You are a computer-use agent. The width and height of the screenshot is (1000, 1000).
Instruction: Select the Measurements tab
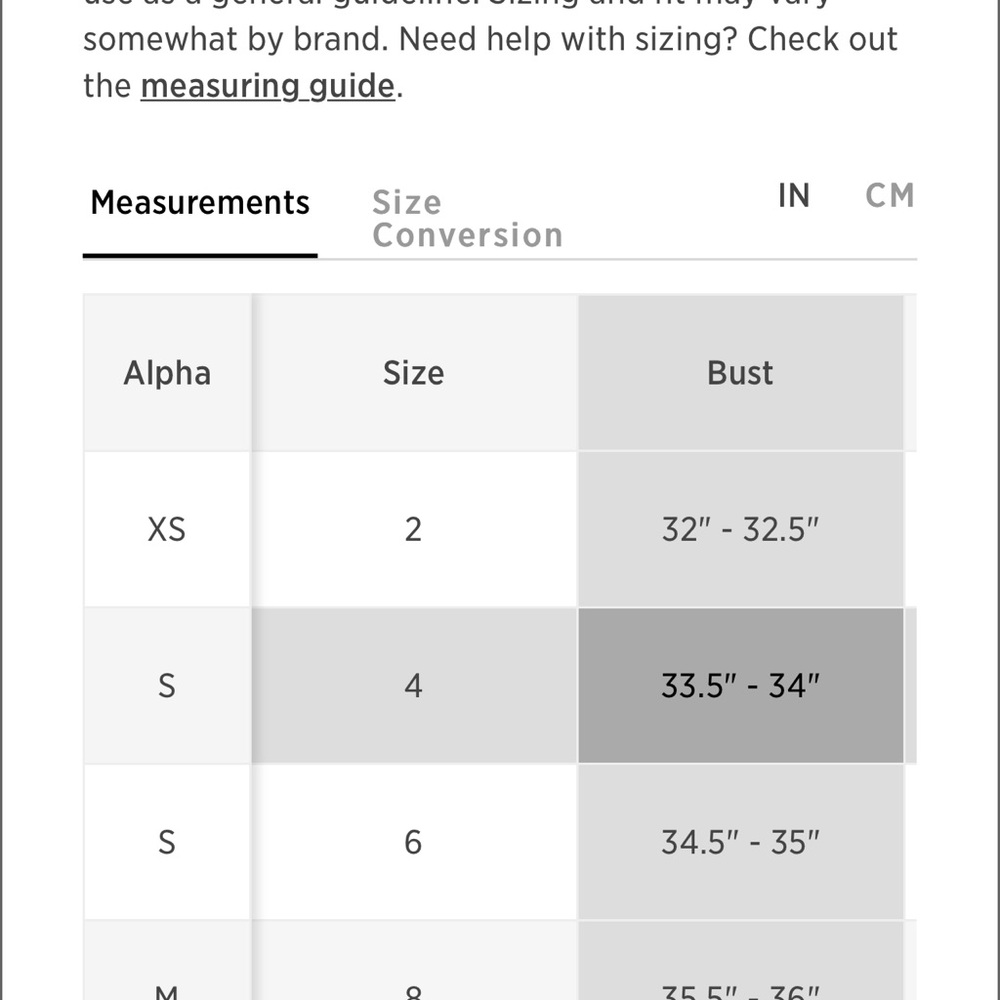point(200,203)
